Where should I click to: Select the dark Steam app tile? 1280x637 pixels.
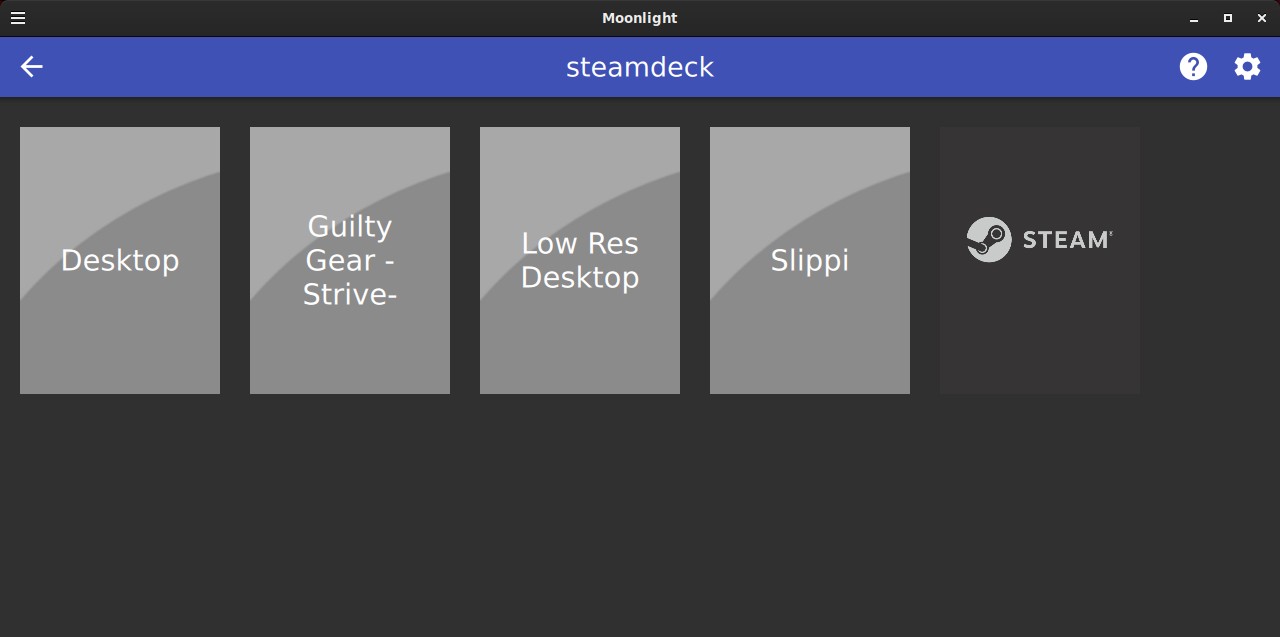pos(1040,260)
